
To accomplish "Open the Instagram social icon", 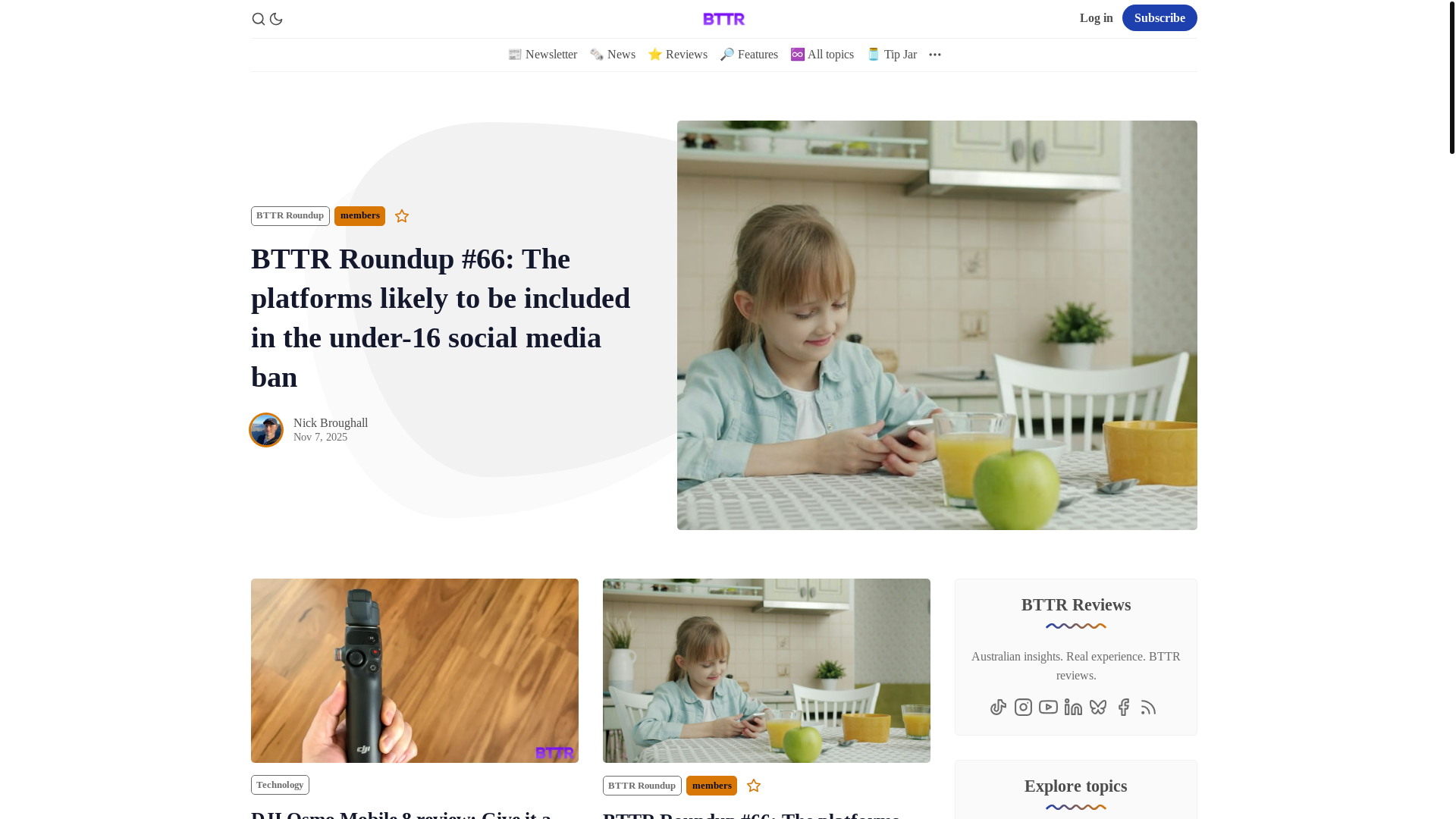I will (x=1023, y=707).
